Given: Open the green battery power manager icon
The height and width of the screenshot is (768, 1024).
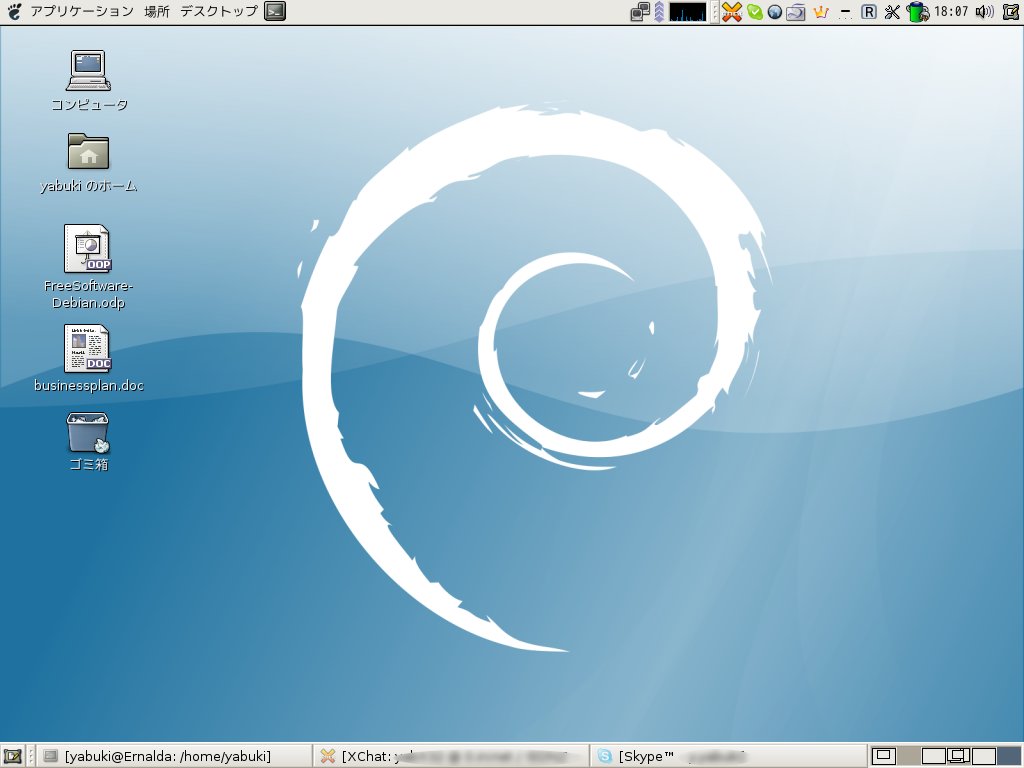Looking at the screenshot, I should coord(918,12).
